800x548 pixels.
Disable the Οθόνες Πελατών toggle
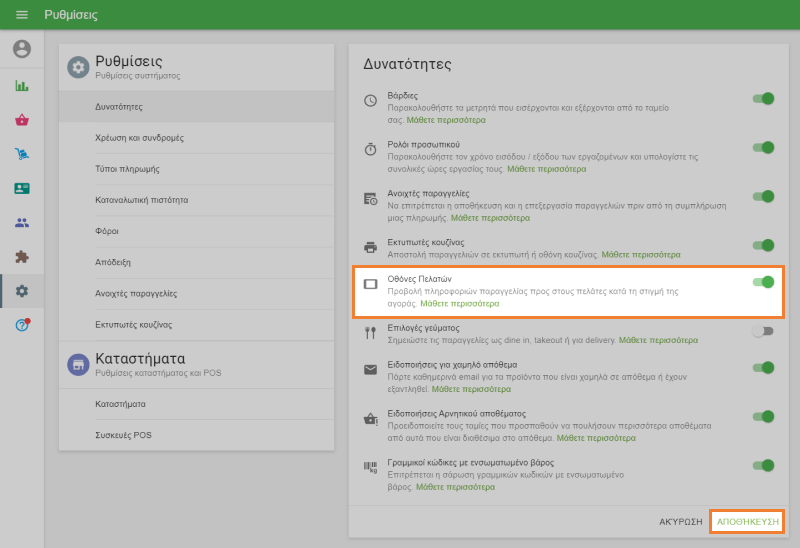pyautogui.click(x=763, y=282)
